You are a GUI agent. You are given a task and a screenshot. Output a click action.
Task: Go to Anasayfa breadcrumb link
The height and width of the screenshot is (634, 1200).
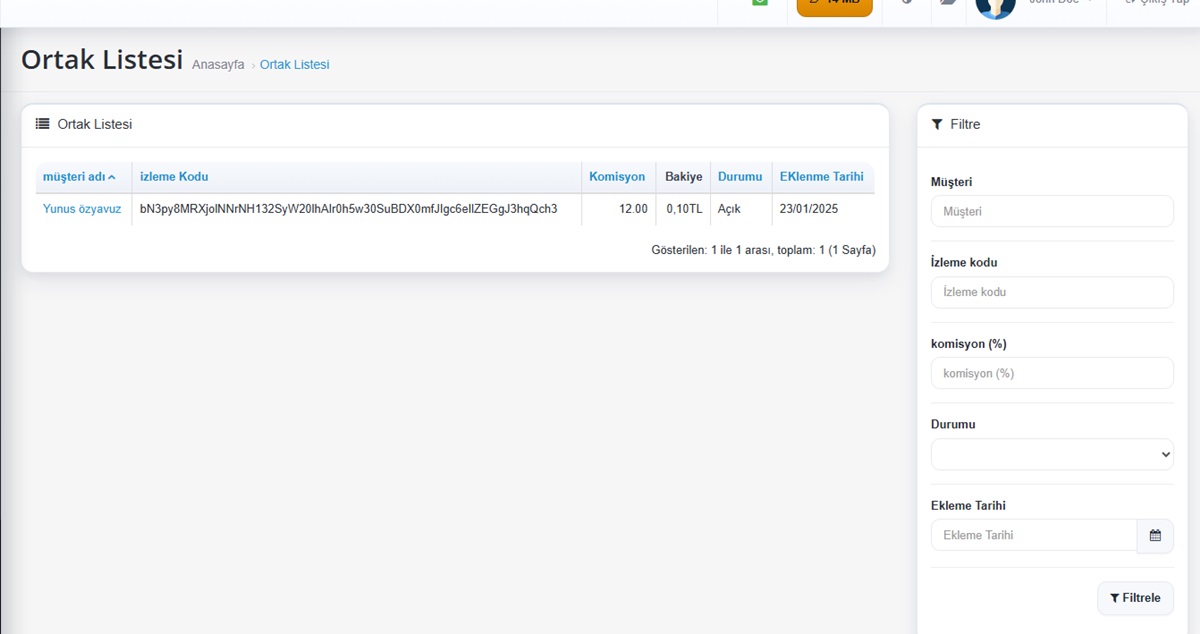tap(218, 65)
